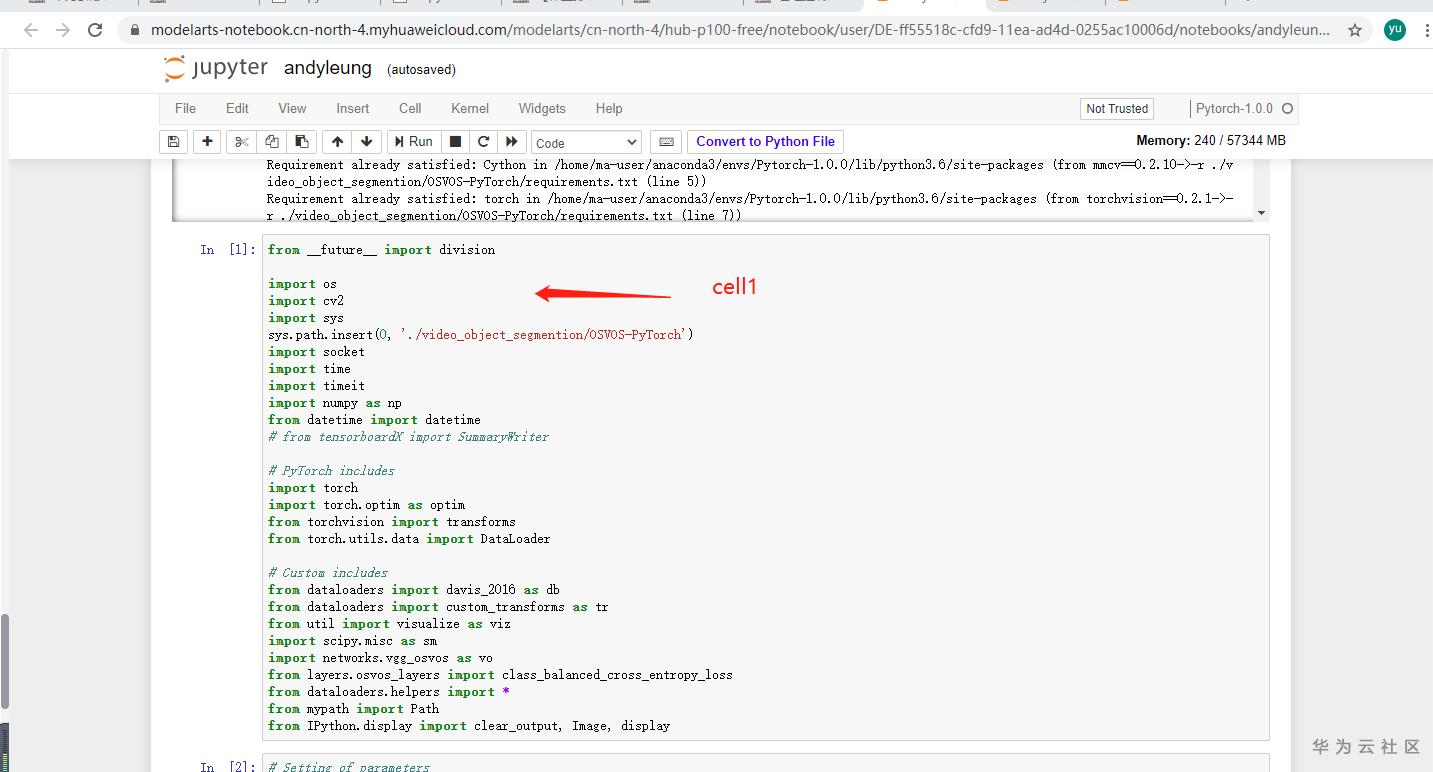Click the 'import torch.optim as optim' line
Image resolution: width=1433 pixels, height=772 pixels.
[366, 505]
